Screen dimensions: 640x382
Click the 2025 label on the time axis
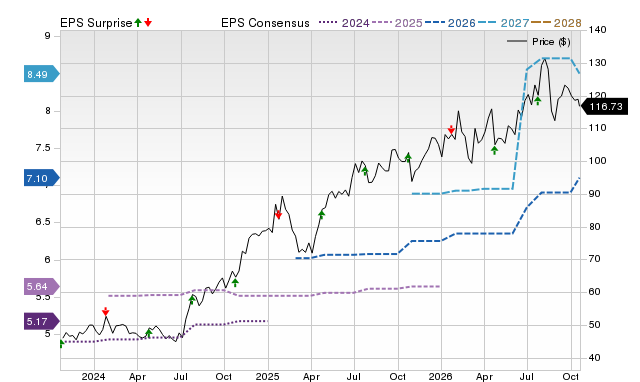[x=267, y=376]
